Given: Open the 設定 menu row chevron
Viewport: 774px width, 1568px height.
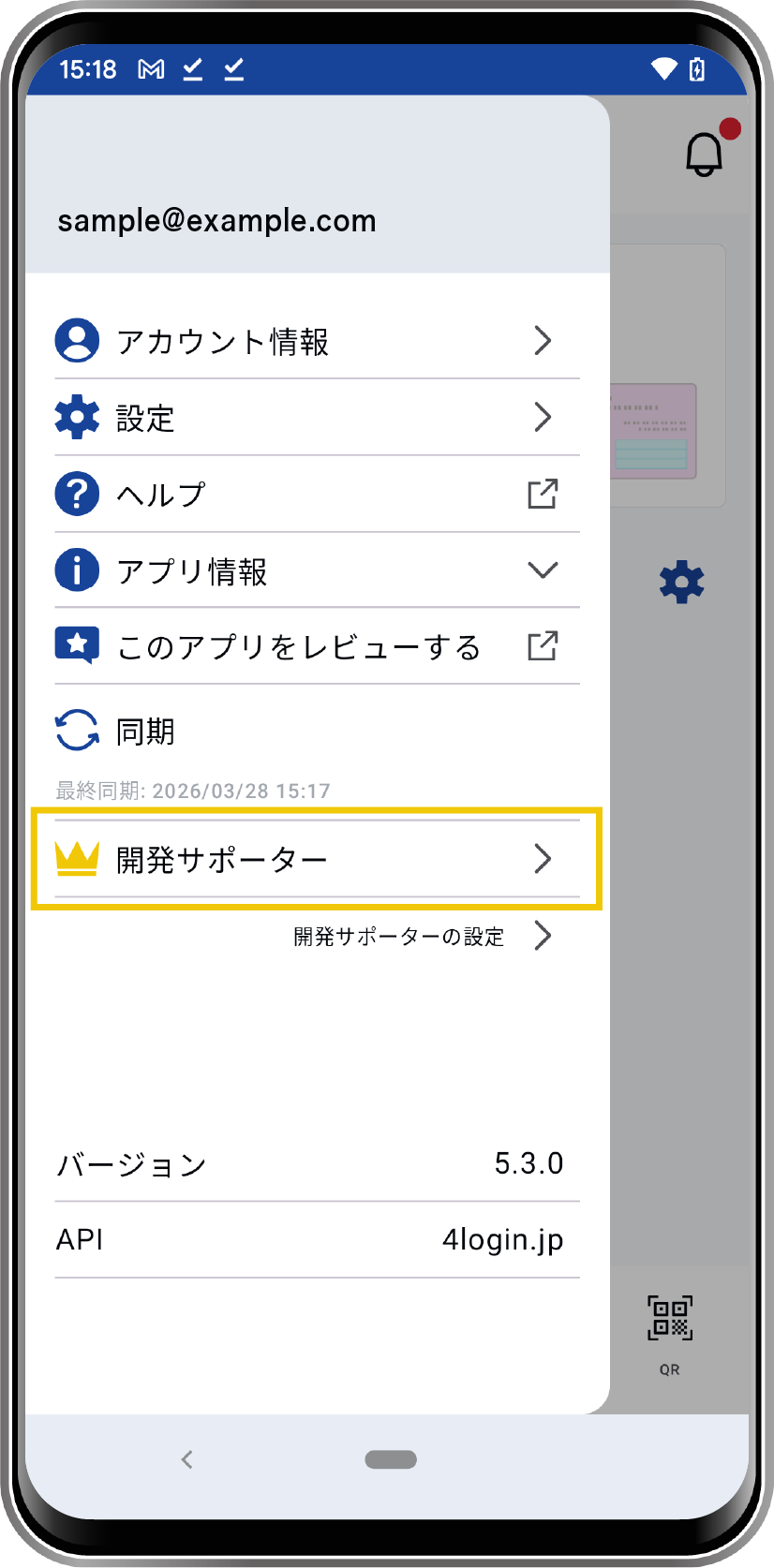Looking at the screenshot, I should pyautogui.click(x=543, y=418).
